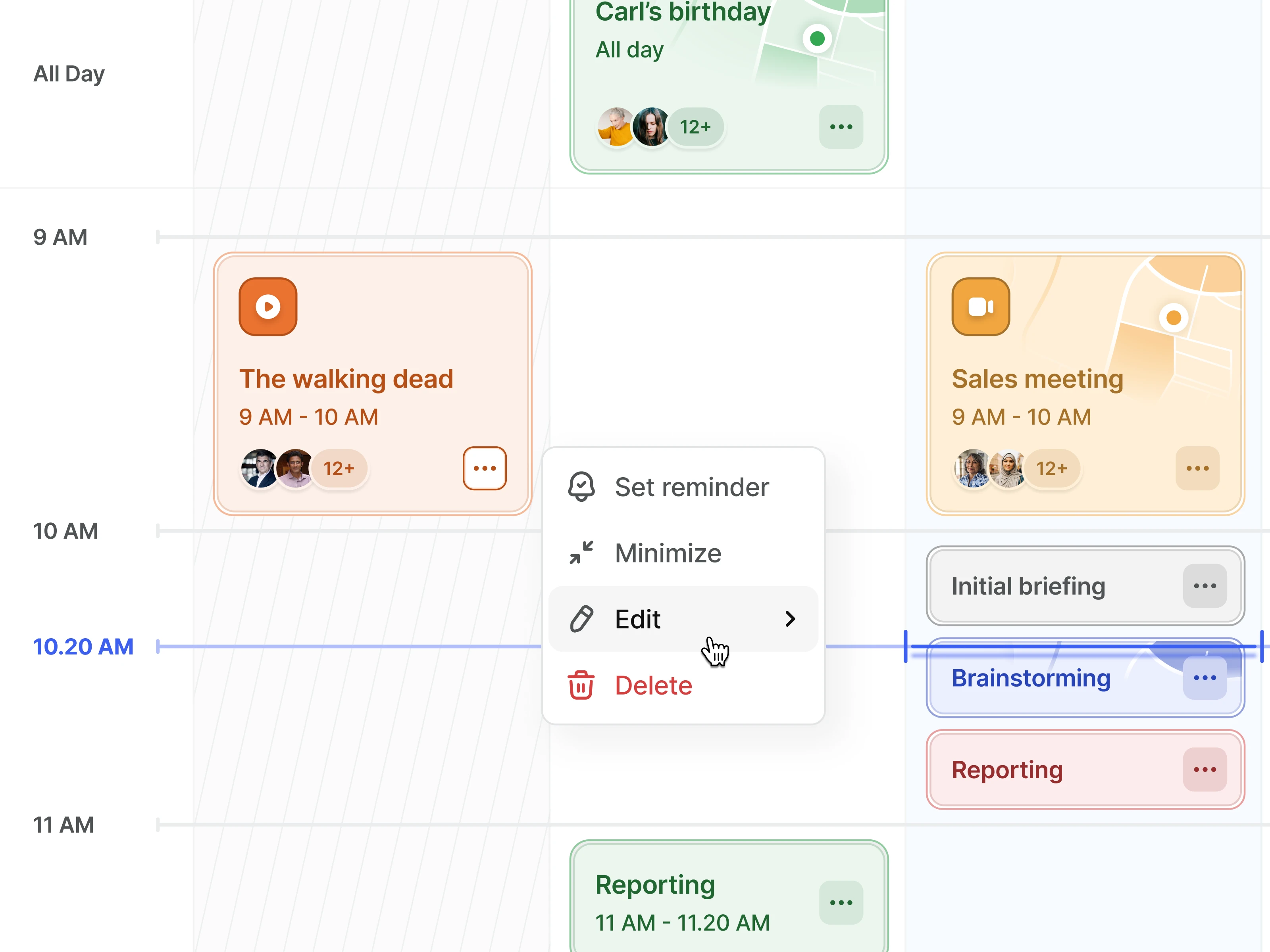This screenshot has width=1270, height=952.
Task: Click the video camera icon on Sales meeting
Action: [980, 307]
